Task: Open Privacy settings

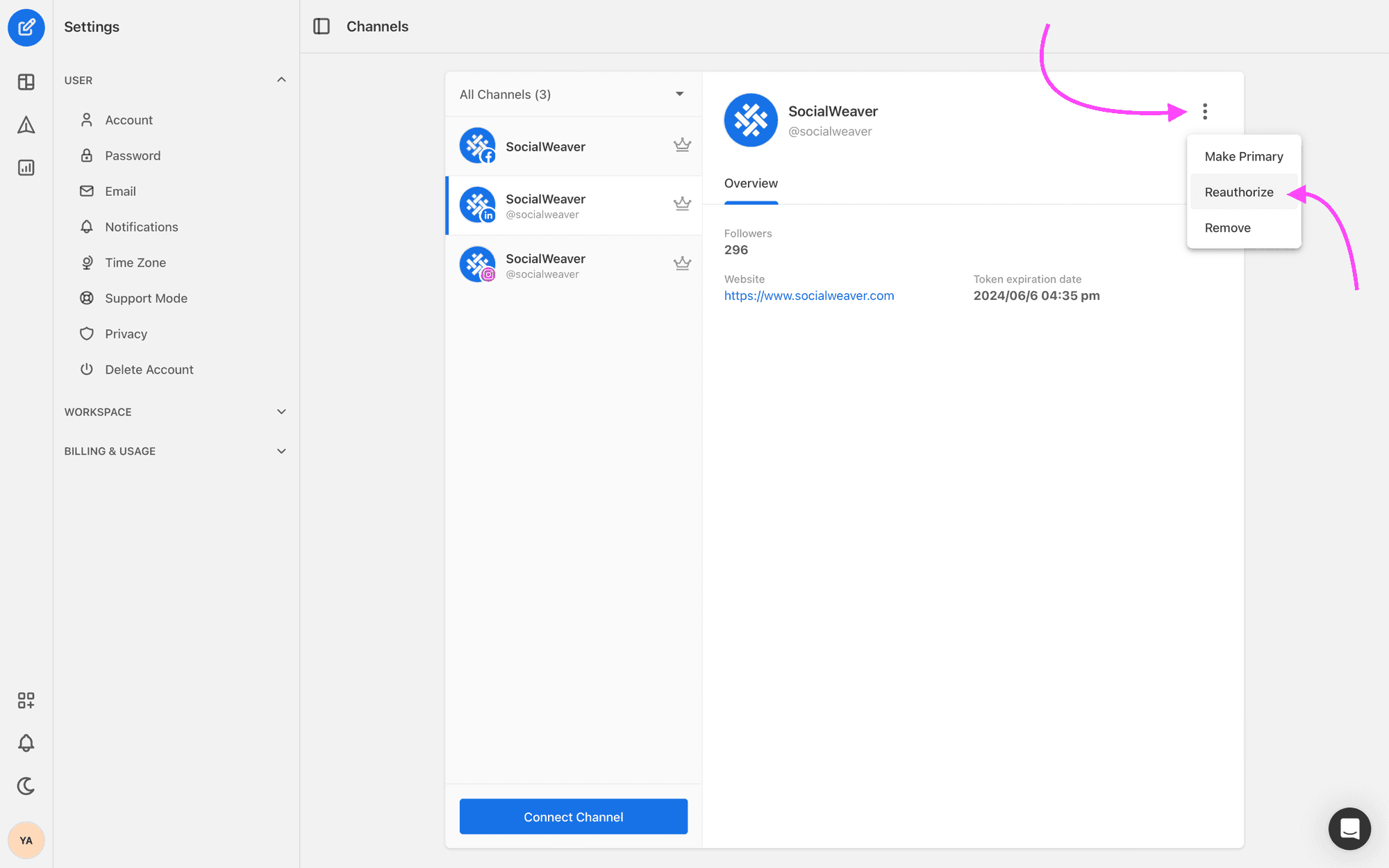Action: pos(126,334)
